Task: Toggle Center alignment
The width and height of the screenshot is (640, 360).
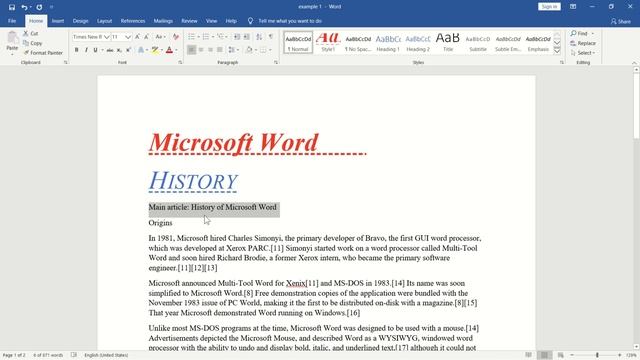Action: tap(201, 50)
